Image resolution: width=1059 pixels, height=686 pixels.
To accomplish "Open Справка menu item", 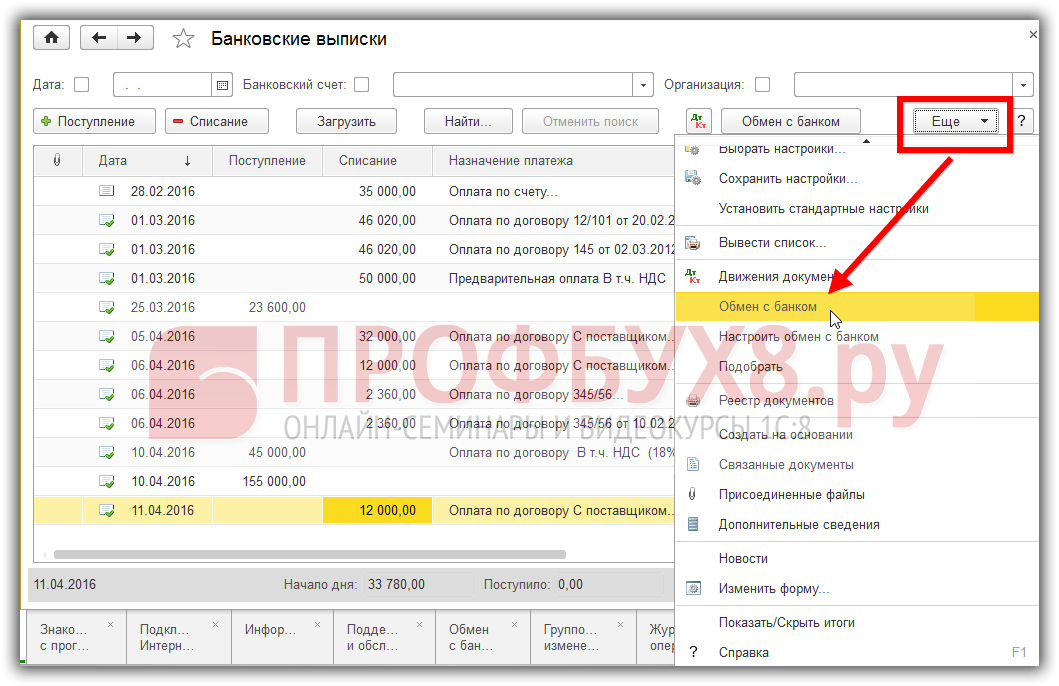I will coord(856,652).
